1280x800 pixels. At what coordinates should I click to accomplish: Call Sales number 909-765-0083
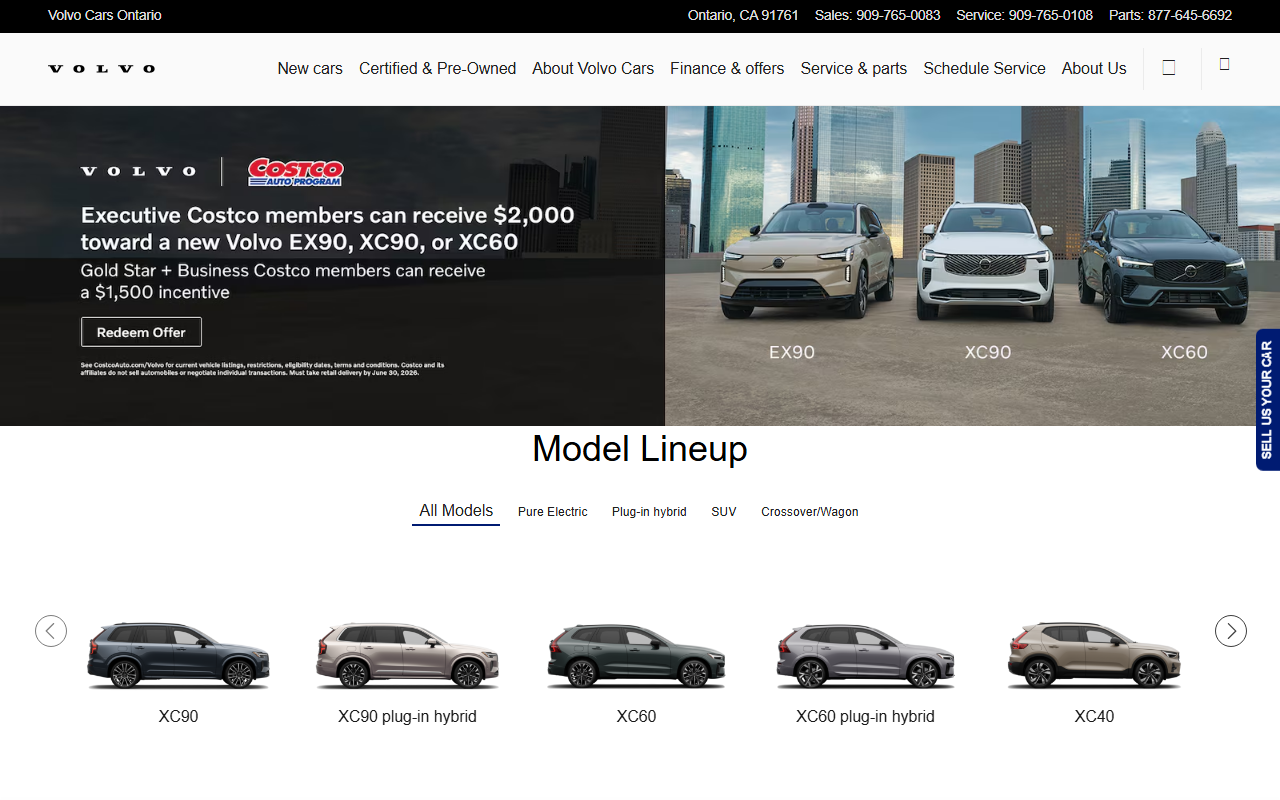point(878,15)
